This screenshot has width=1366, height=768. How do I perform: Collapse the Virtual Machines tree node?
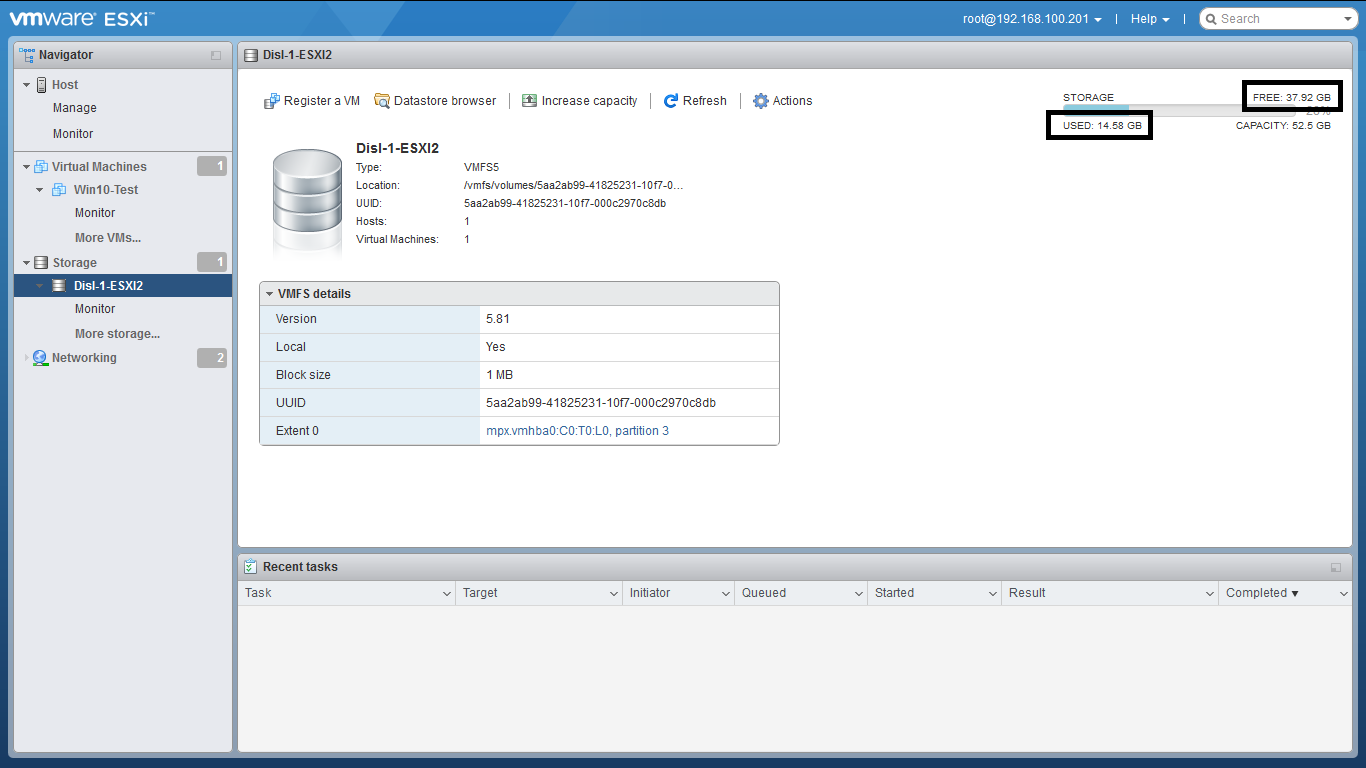click(27, 167)
